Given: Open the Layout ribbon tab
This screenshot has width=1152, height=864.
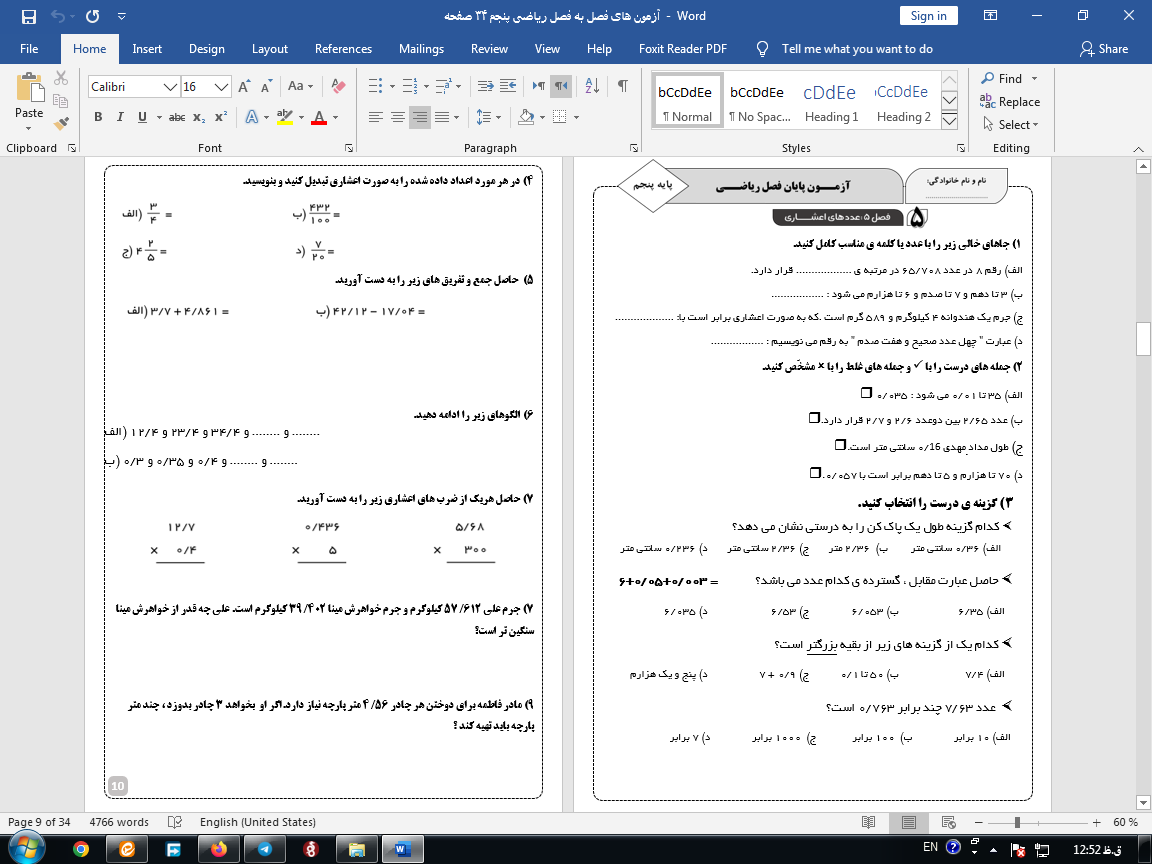Looking at the screenshot, I should [269, 49].
